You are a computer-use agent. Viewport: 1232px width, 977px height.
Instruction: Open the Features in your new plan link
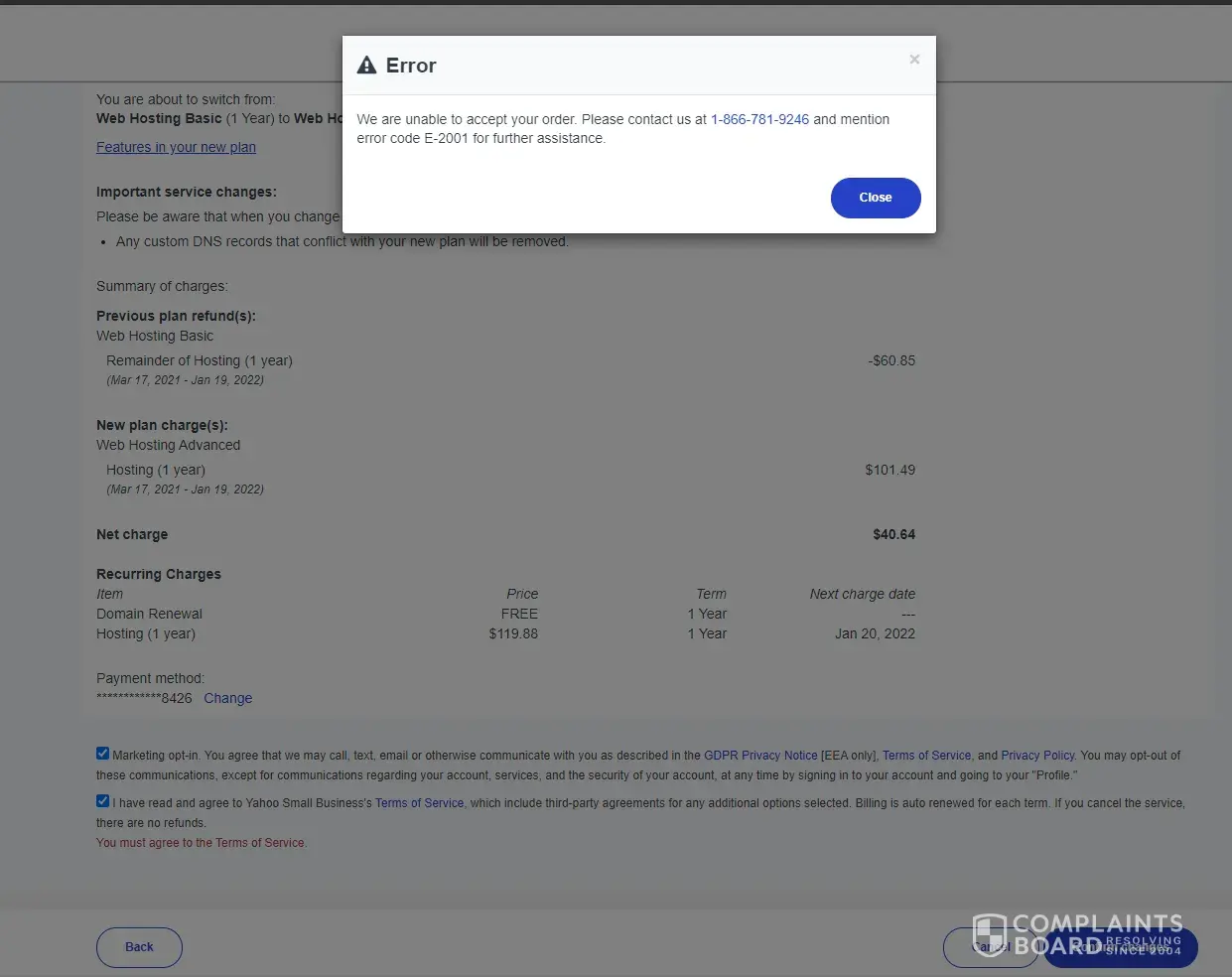tap(176, 147)
